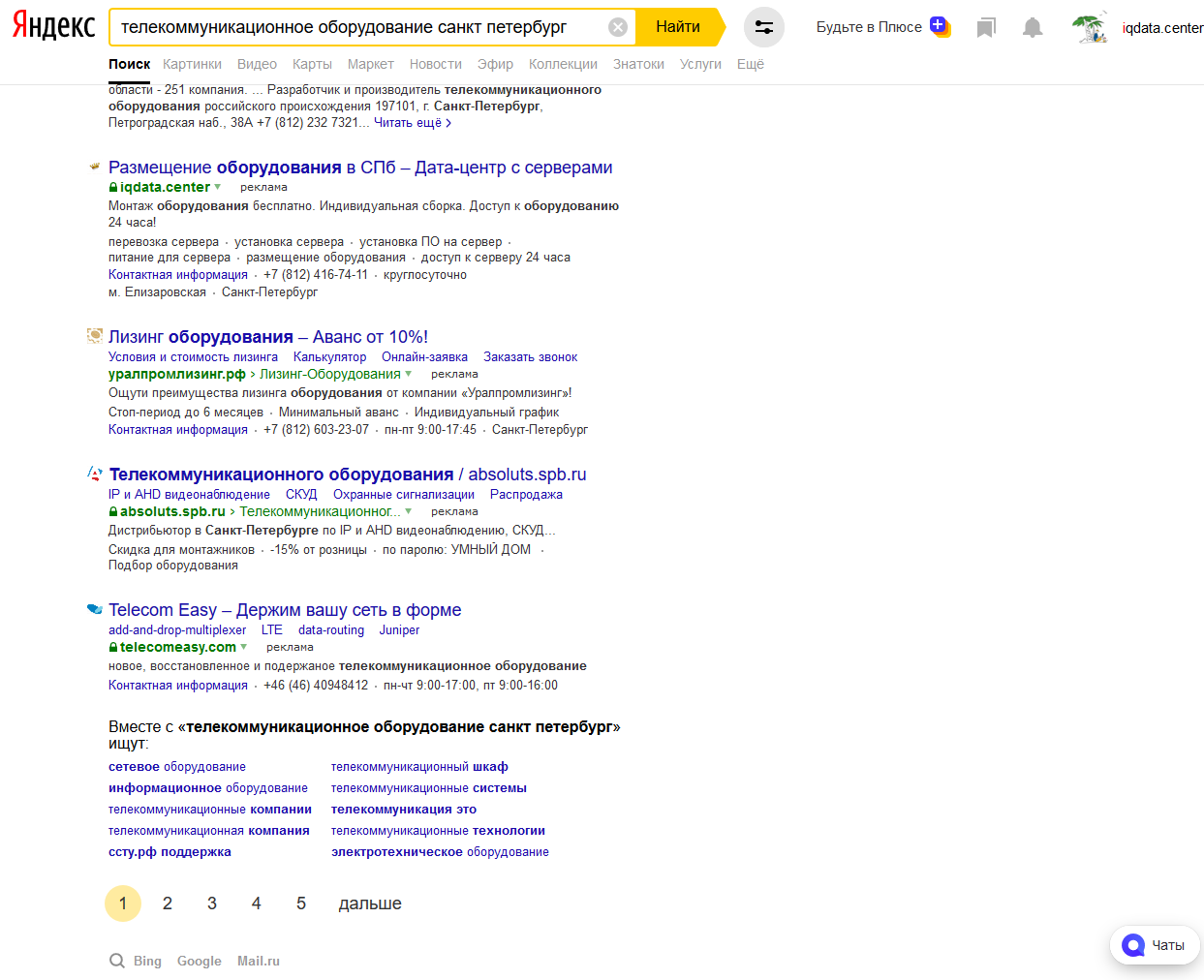Image resolution: width=1204 pixels, height=980 pixels.
Task: Open the Yandex Plus badge icon
Action: [x=940, y=26]
